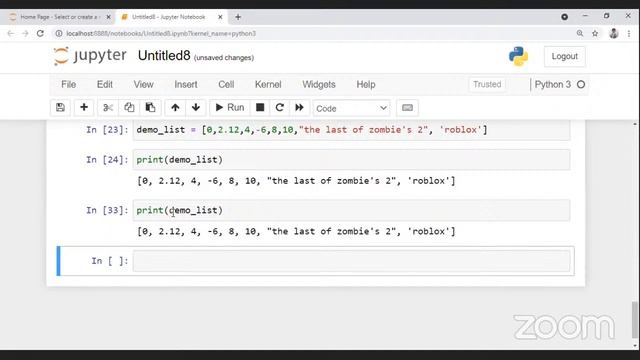The image size is (640, 360).
Task: Open the cell type Code dropdown
Action: [x=351, y=108]
